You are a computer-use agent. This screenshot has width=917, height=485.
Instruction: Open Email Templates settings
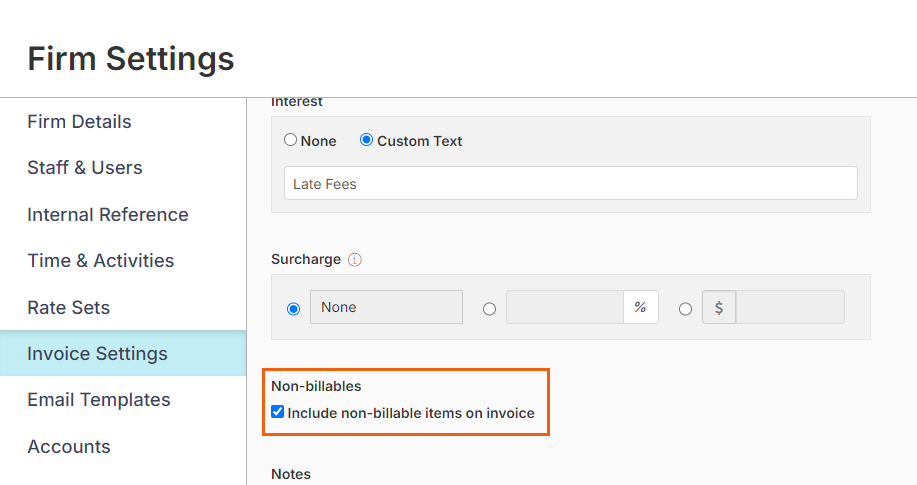(x=99, y=400)
